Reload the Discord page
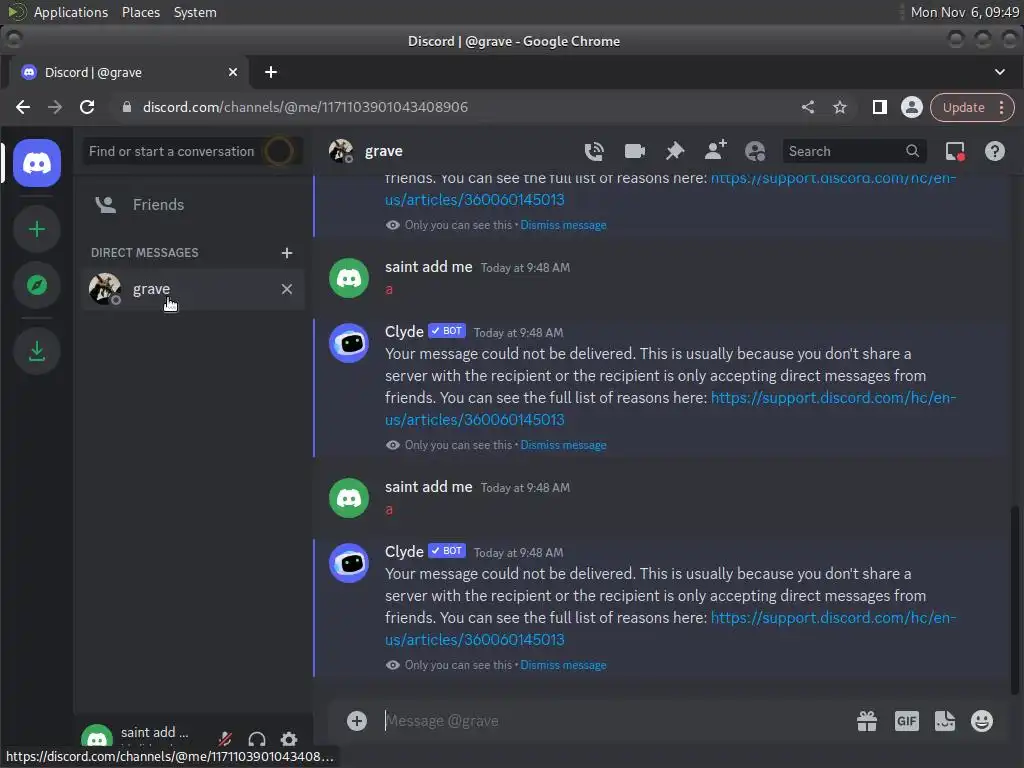This screenshot has width=1024, height=768. (x=87, y=107)
